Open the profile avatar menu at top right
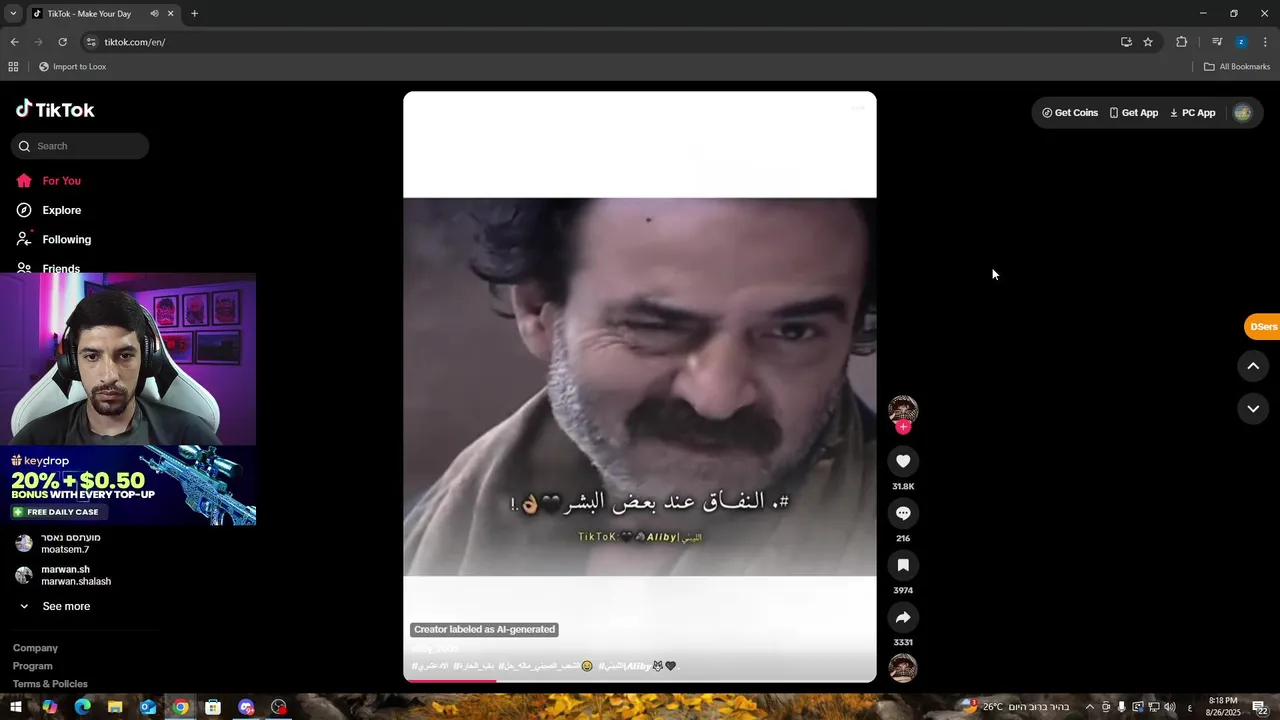The height and width of the screenshot is (720, 1280). [x=1243, y=113]
